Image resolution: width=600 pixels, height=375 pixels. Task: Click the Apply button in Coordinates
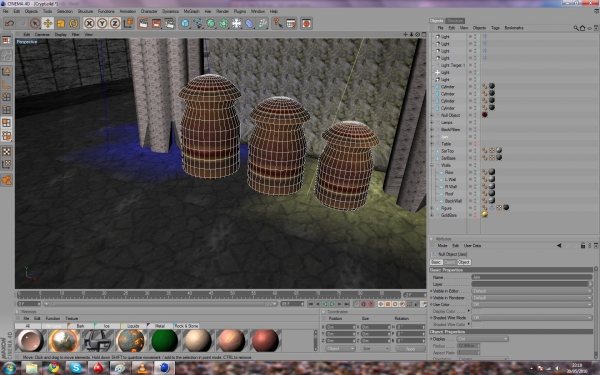410,349
